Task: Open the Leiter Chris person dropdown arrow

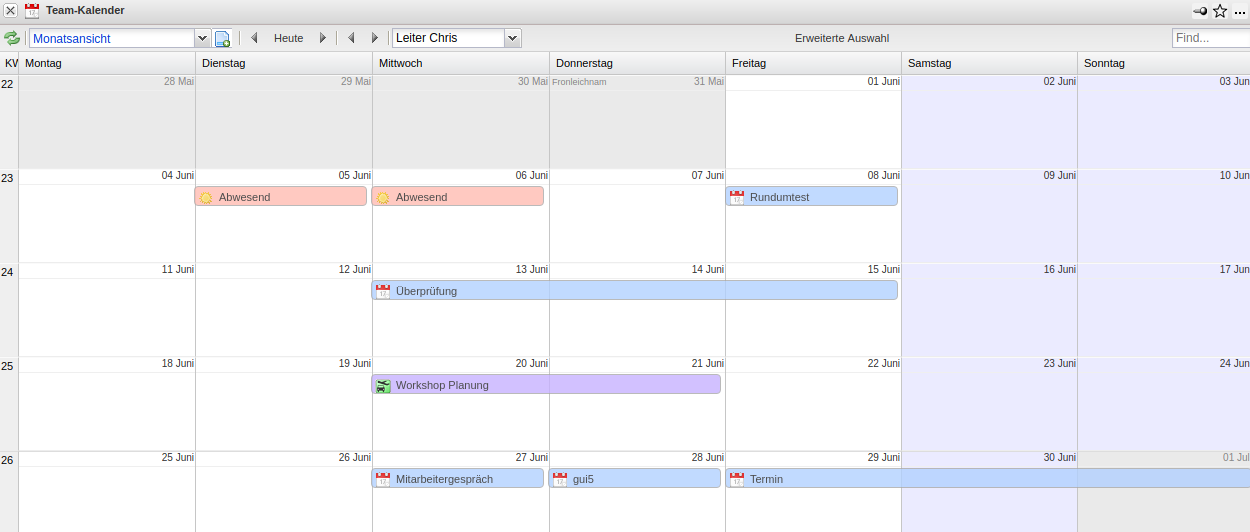Action: click(x=513, y=38)
